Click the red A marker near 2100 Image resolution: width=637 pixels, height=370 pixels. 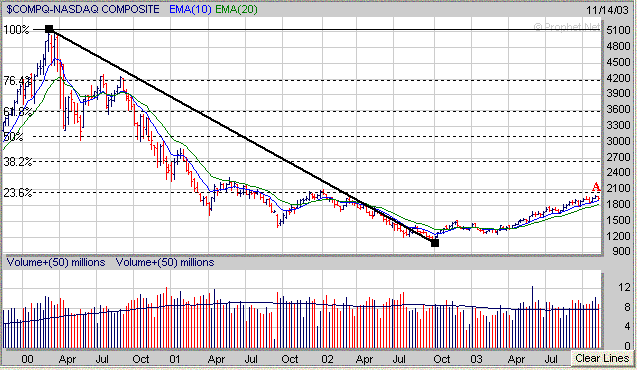[596, 187]
